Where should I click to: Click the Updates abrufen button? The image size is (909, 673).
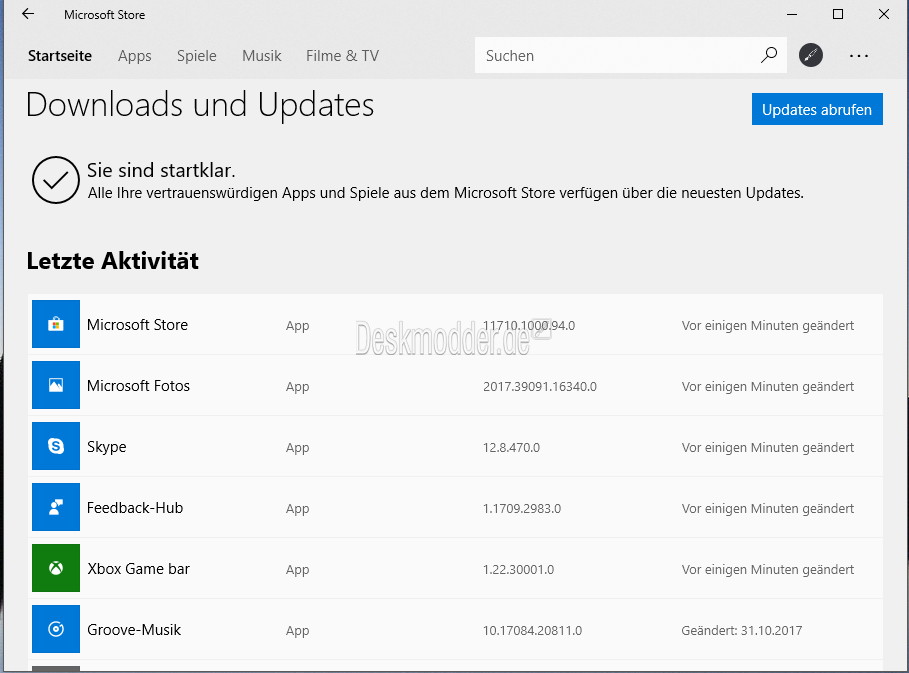coord(817,109)
